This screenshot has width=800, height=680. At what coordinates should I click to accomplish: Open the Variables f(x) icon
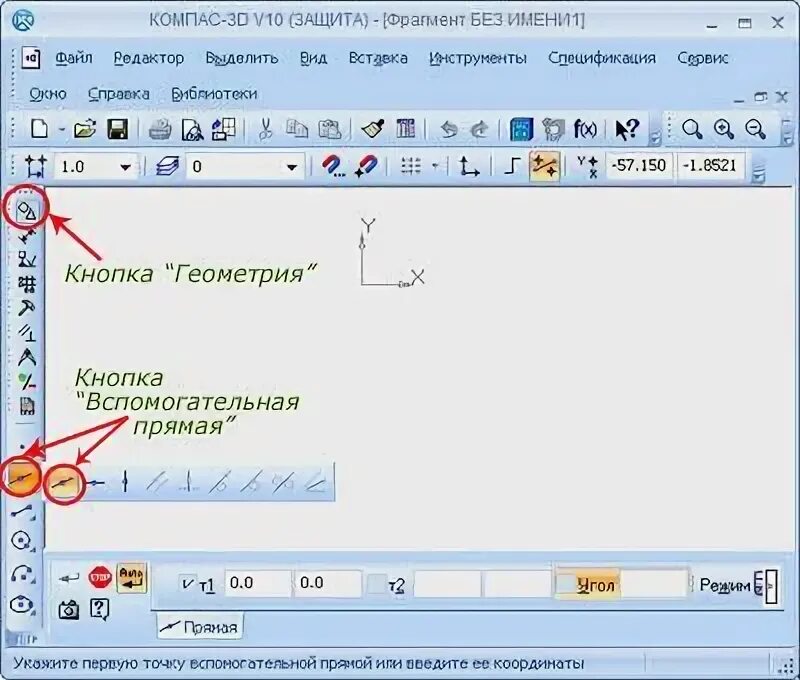(x=585, y=130)
